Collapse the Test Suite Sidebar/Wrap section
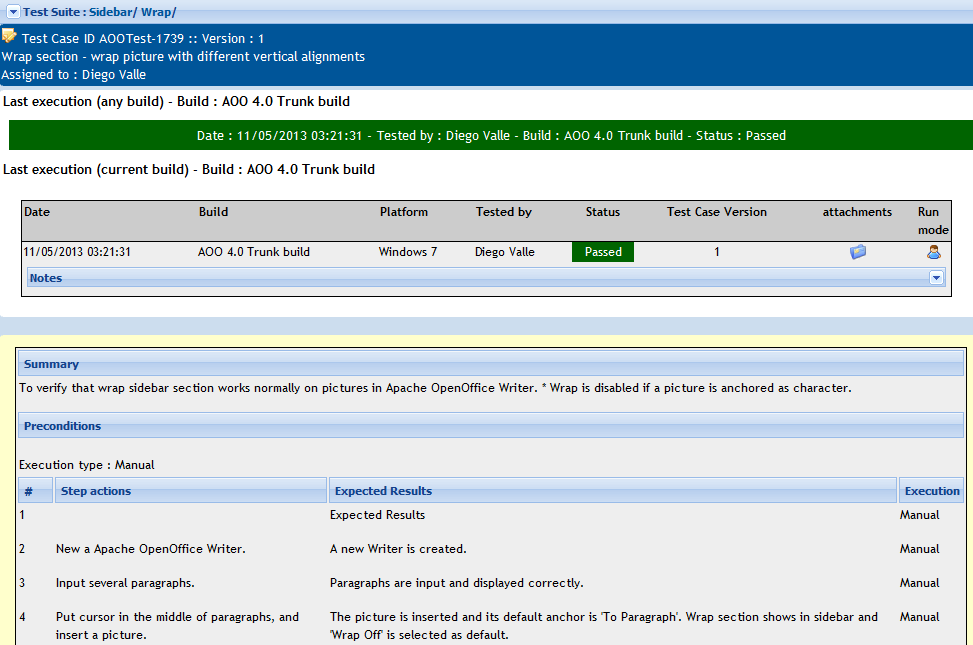The width and height of the screenshot is (973, 645). (x=12, y=12)
